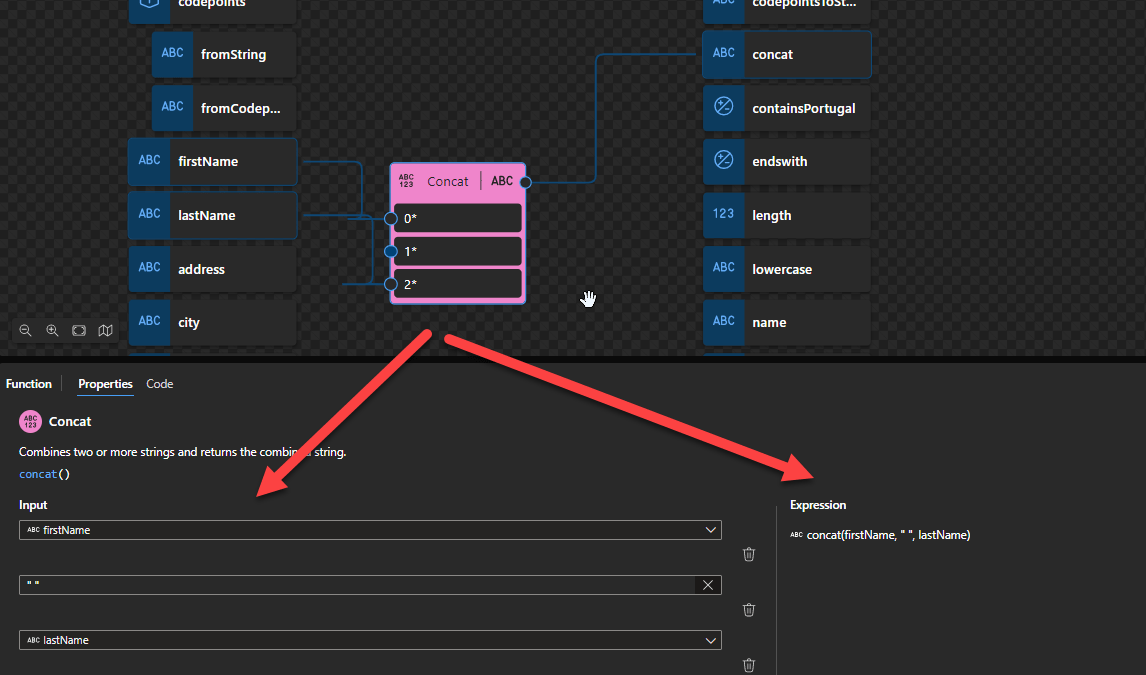
Task: Click the containsPortugal function icon
Action: pos(723,108)
